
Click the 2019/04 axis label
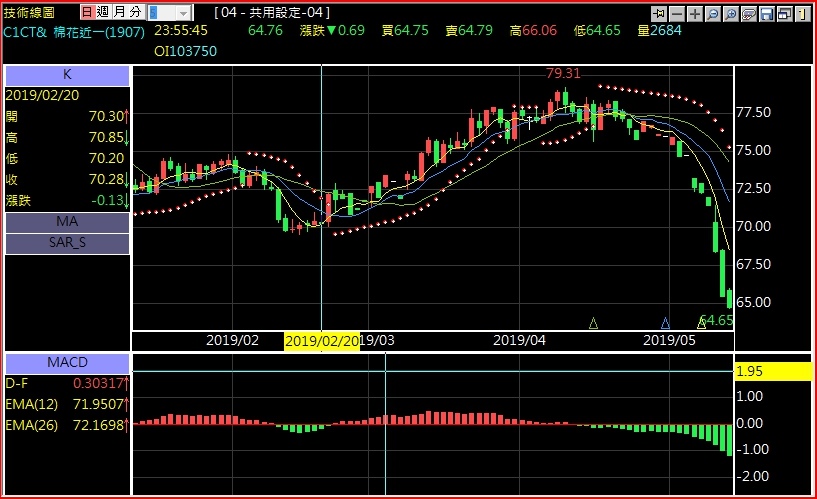point(519,341)
